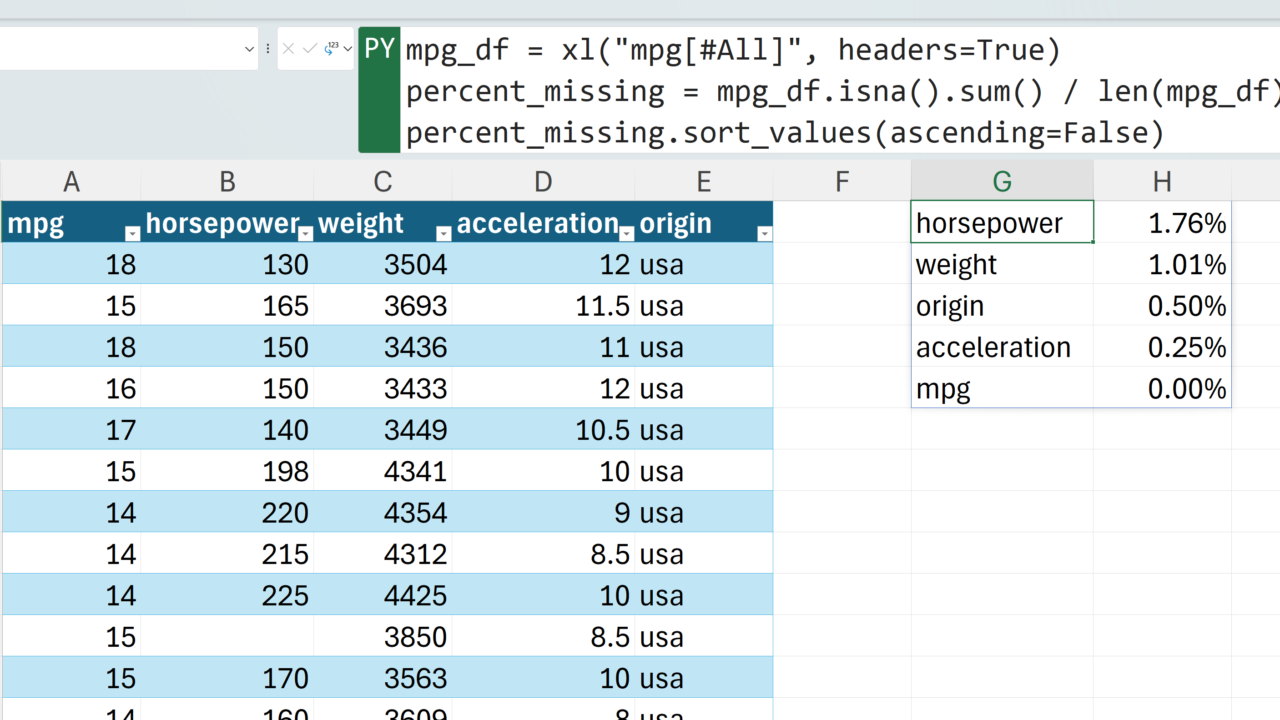
Task: Select the empty horsepower cell
Action: 227,637
